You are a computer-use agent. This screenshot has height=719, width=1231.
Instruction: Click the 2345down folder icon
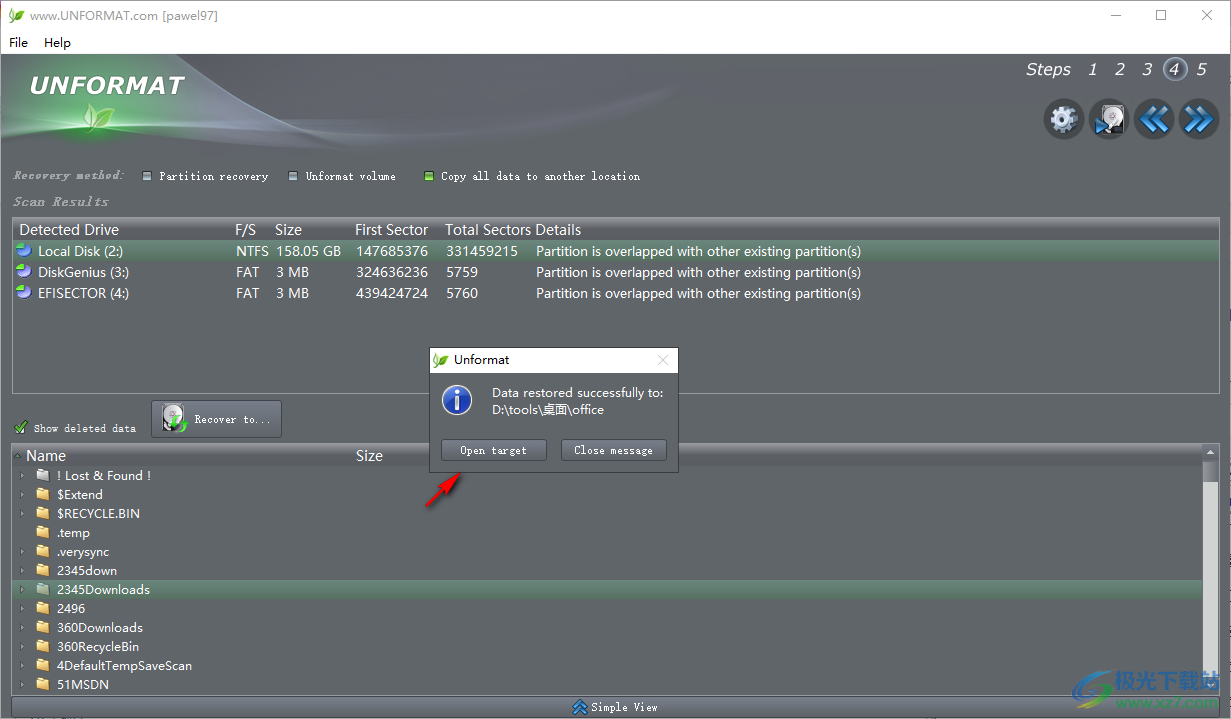pos(42,571)
